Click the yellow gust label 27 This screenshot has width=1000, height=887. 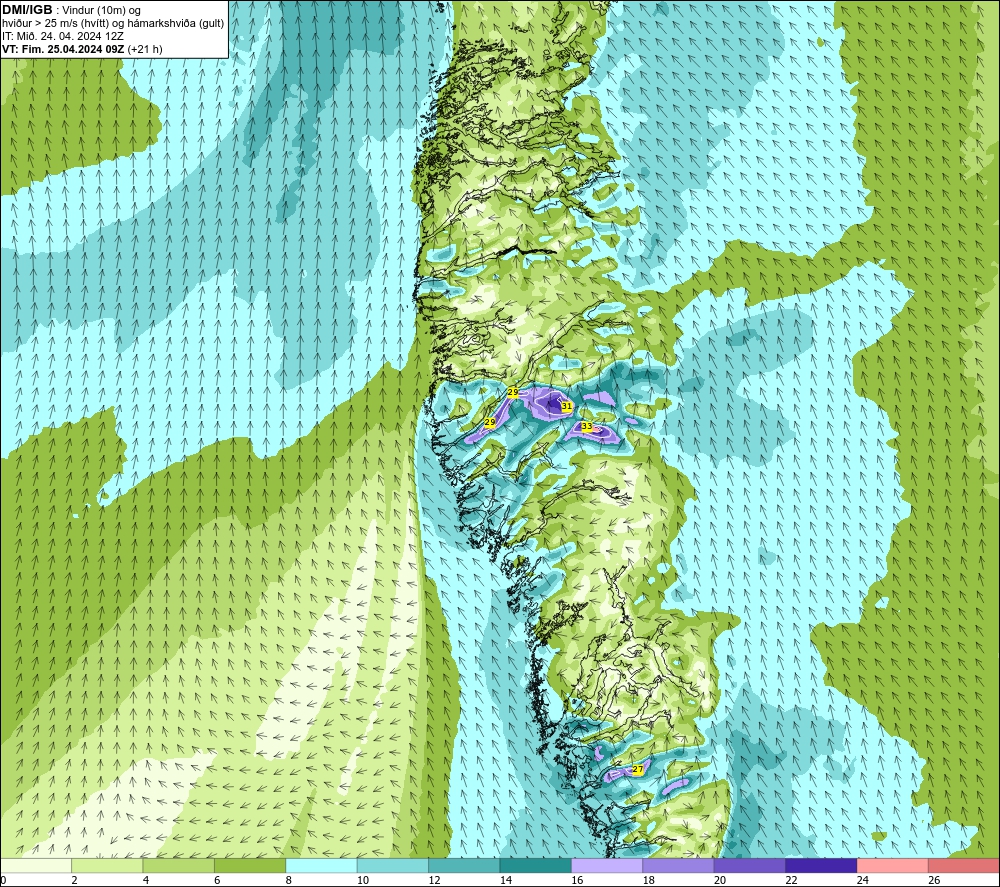(x=638, y=770)
